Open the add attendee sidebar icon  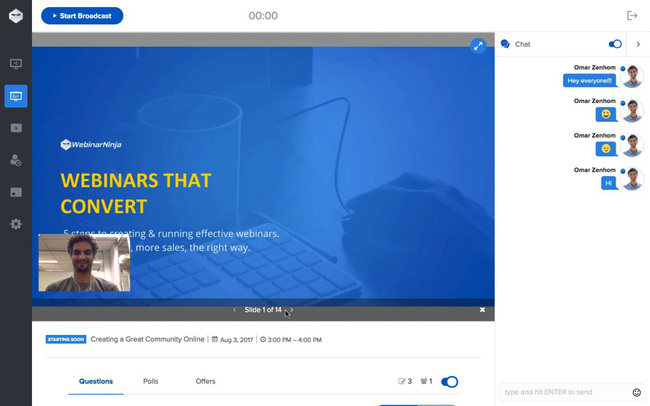16,160
